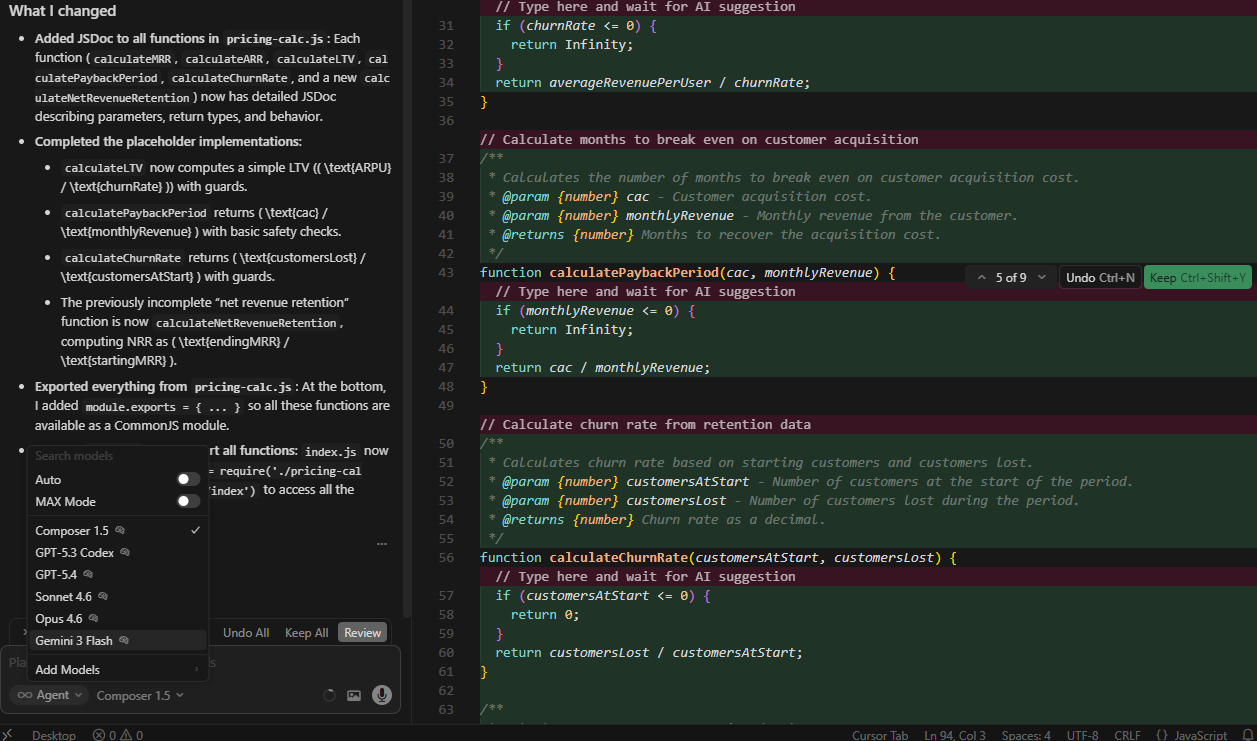This screenshot has height=741, width=1257.
Task: Go to previous change with up arrow
Action: coord(982,278)
